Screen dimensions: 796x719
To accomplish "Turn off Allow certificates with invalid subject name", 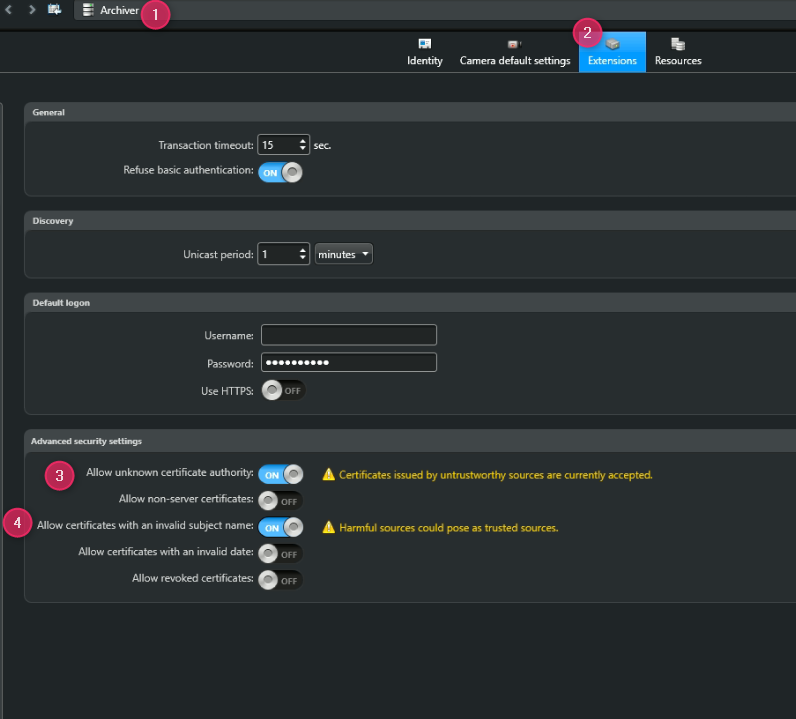I will 280,527.
